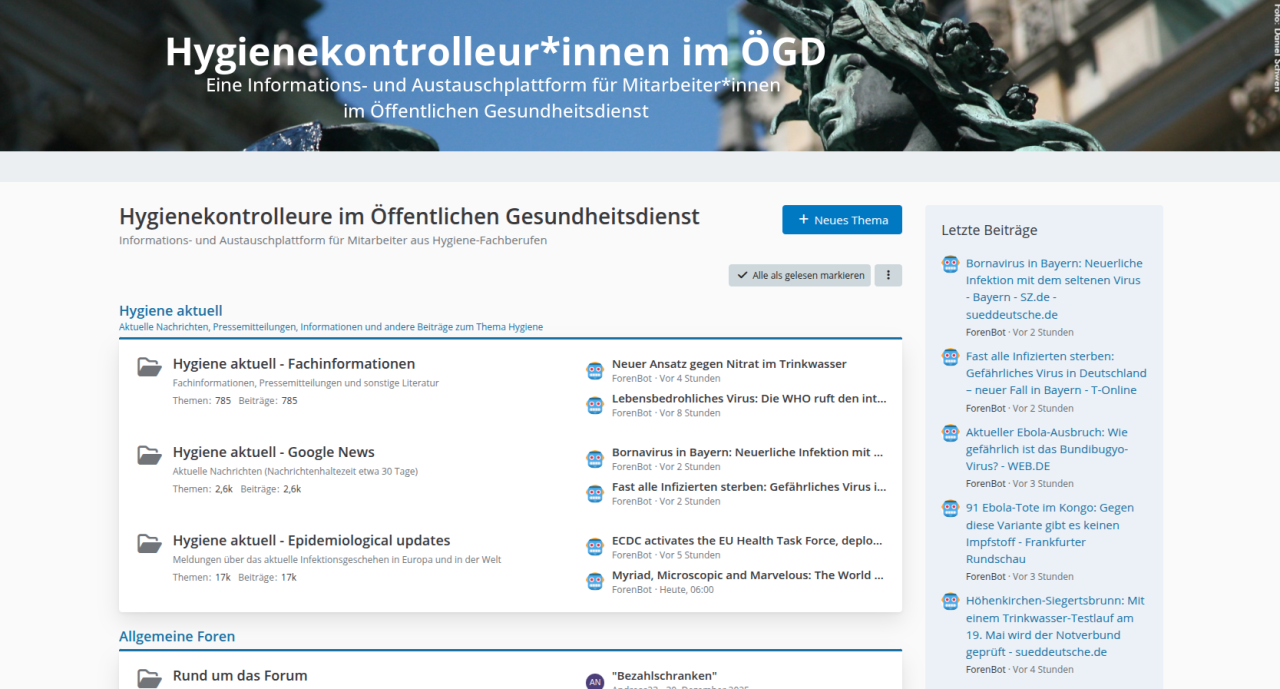Click Alle als gelesen markieren button
Viewport: 1280px width, 689px height.
[799, 275]
